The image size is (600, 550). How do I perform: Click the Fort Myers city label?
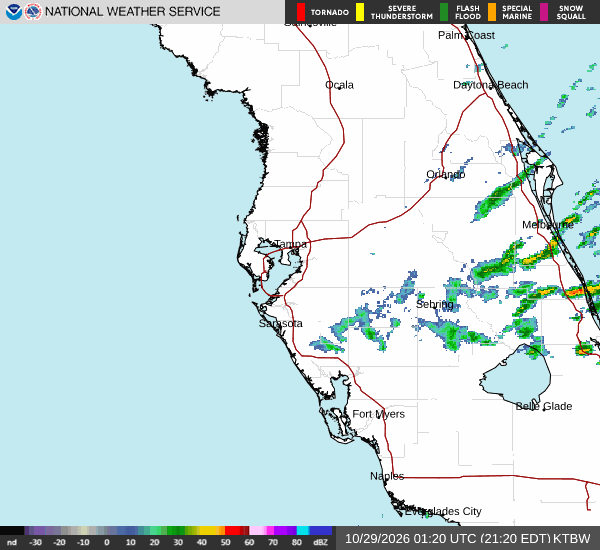[378, 414]
